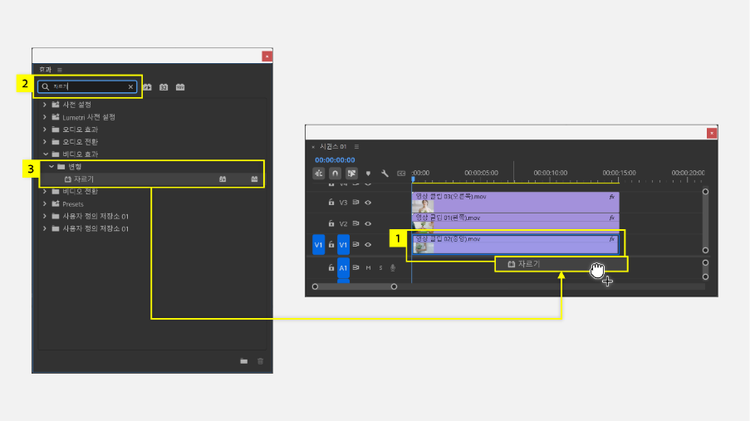
Task: Expand Lumetri 사전 설정 folder
Action: coord(45,117)
